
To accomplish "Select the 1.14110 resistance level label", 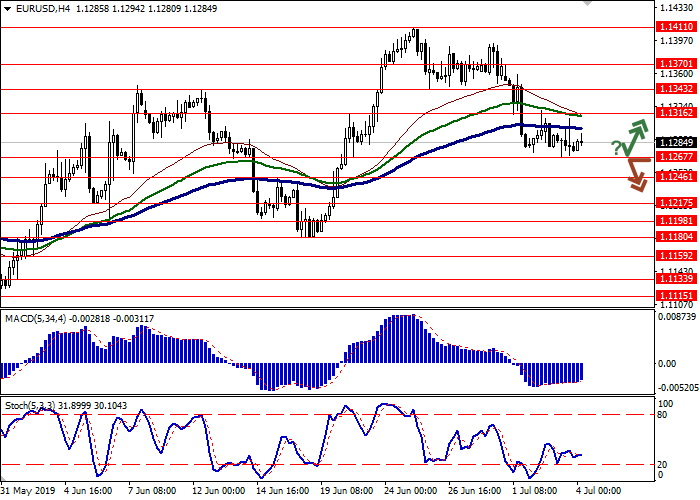I will 673,27.
